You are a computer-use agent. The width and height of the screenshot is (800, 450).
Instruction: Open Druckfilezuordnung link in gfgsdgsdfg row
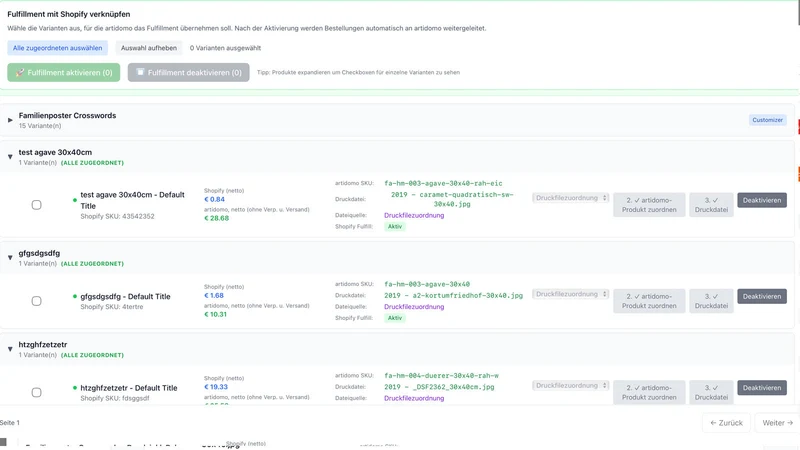pos(414,307)
